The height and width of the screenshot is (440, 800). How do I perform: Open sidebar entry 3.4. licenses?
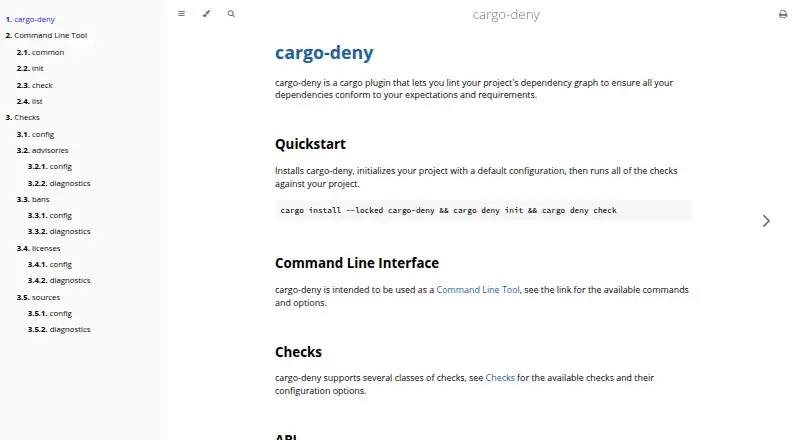[x=38, y=248]
